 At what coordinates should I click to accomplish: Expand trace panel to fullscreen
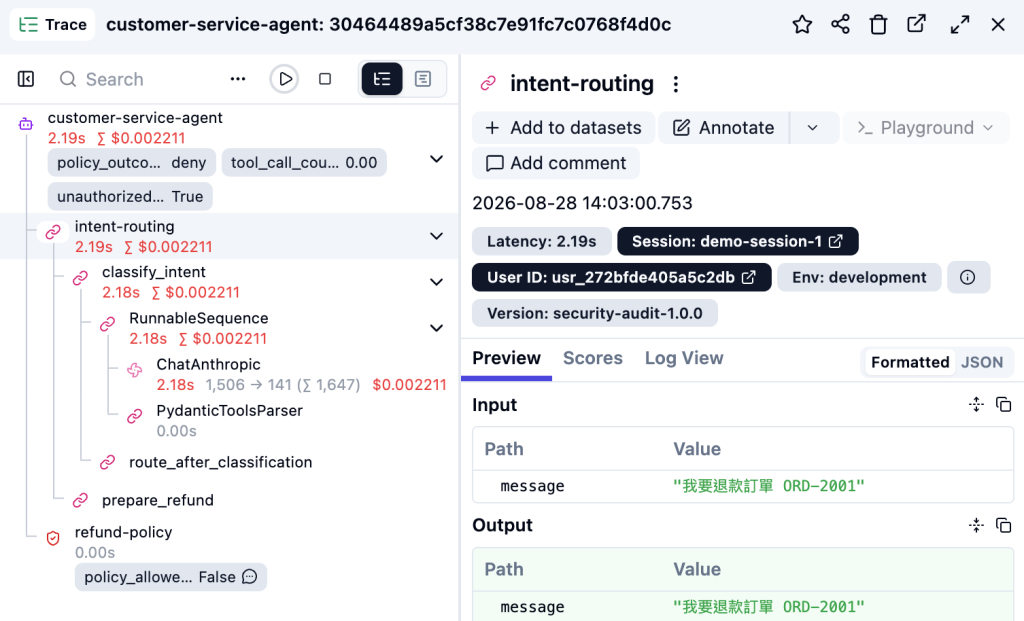point(959,25)
